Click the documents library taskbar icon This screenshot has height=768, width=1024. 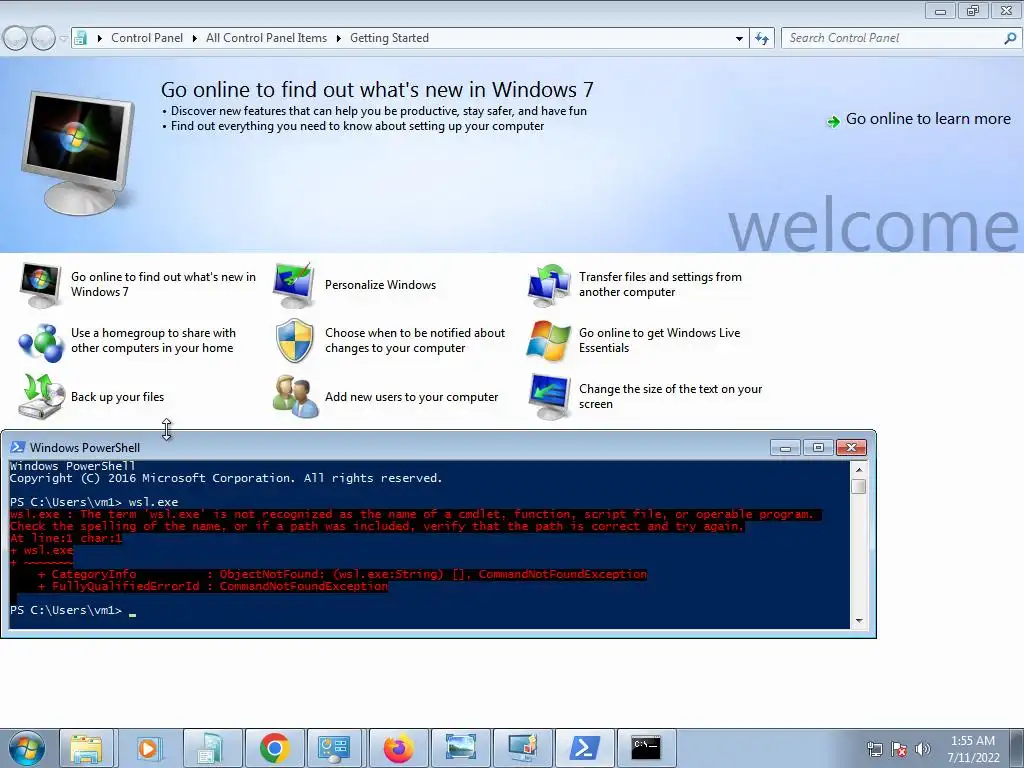(211, 748)
